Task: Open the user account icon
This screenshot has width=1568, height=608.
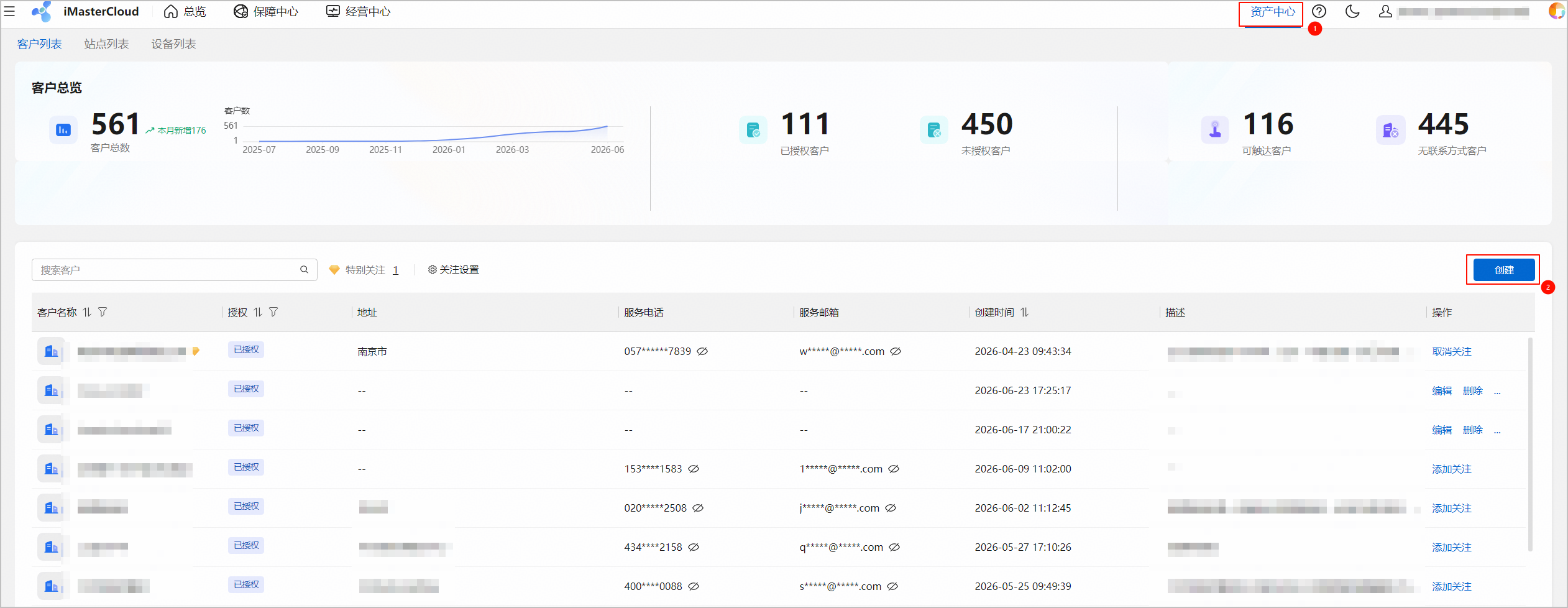Action: coord(1385,11)
